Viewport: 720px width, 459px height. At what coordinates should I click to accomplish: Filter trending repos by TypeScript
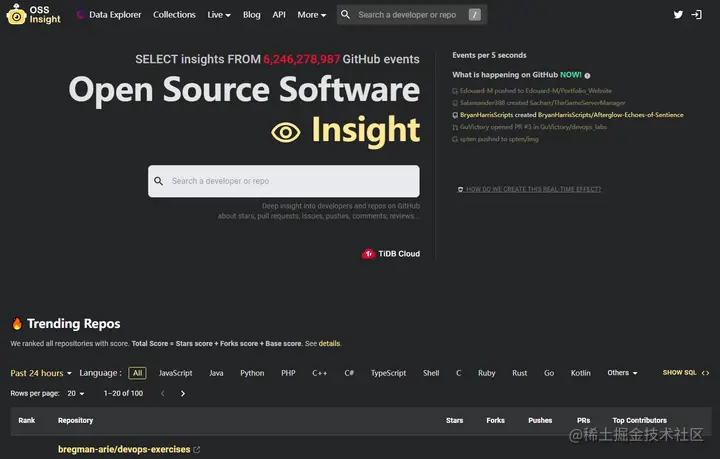[388, 373]
